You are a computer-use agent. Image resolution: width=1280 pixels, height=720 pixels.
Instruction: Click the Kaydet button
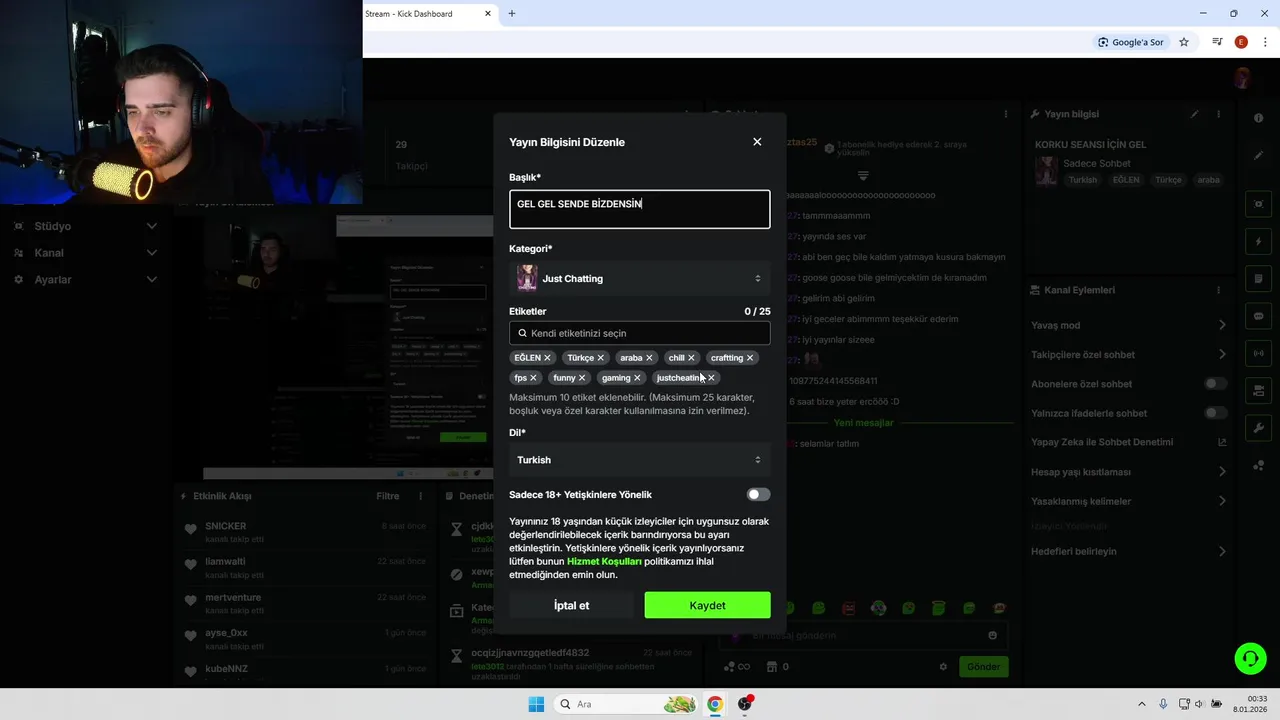pos(707,605)
